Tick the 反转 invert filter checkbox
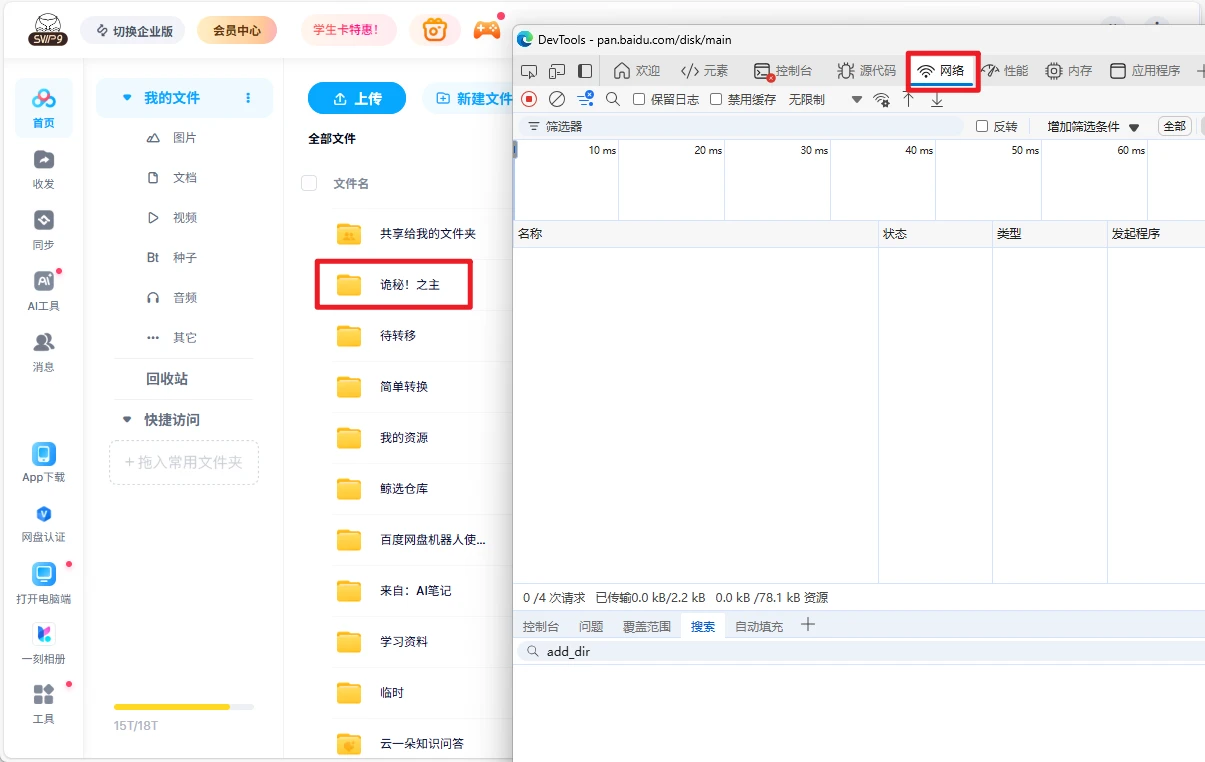The image size is (1205, 762). [982, 126]
